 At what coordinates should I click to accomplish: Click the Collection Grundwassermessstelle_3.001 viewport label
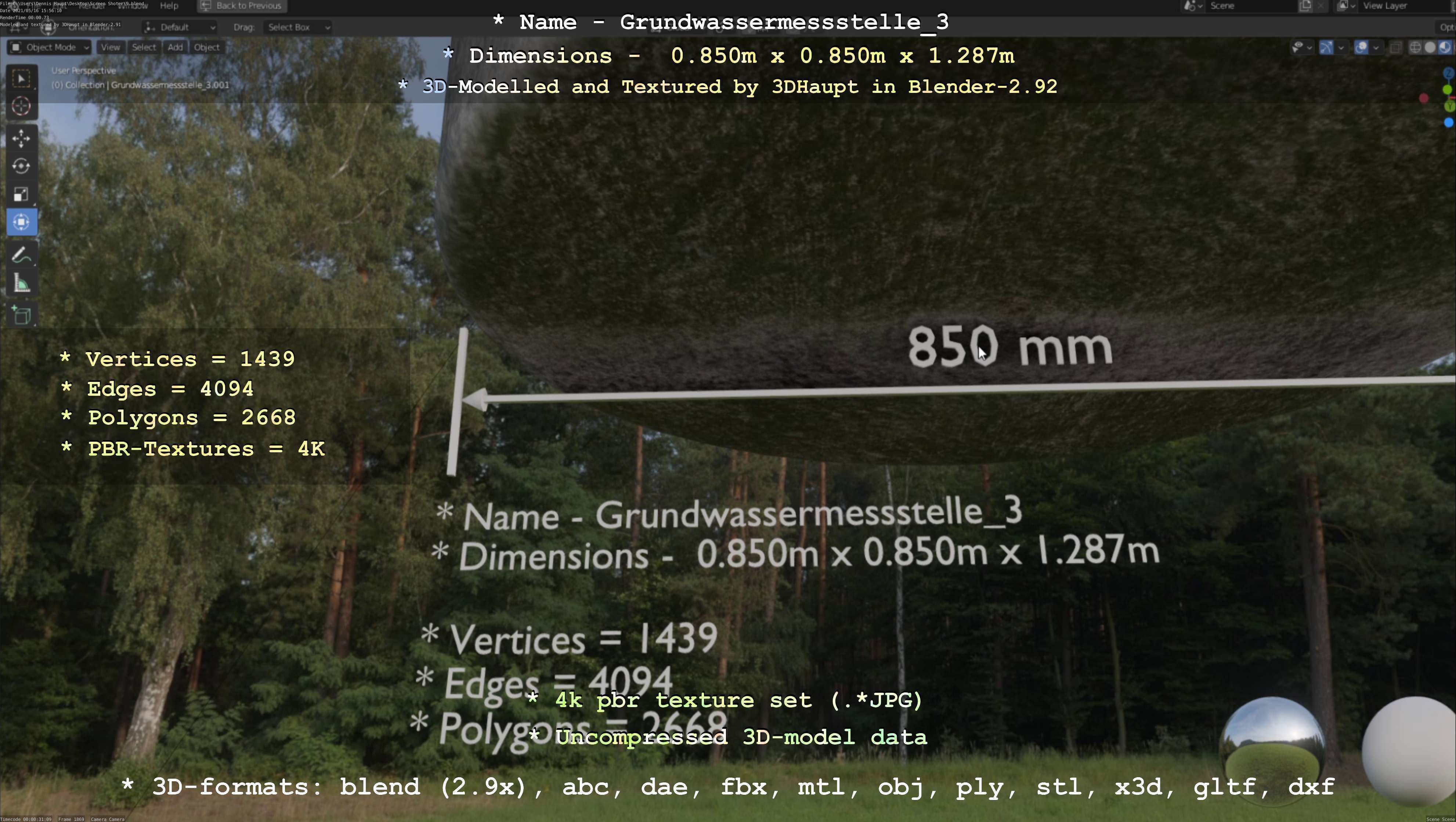[140, 85]
